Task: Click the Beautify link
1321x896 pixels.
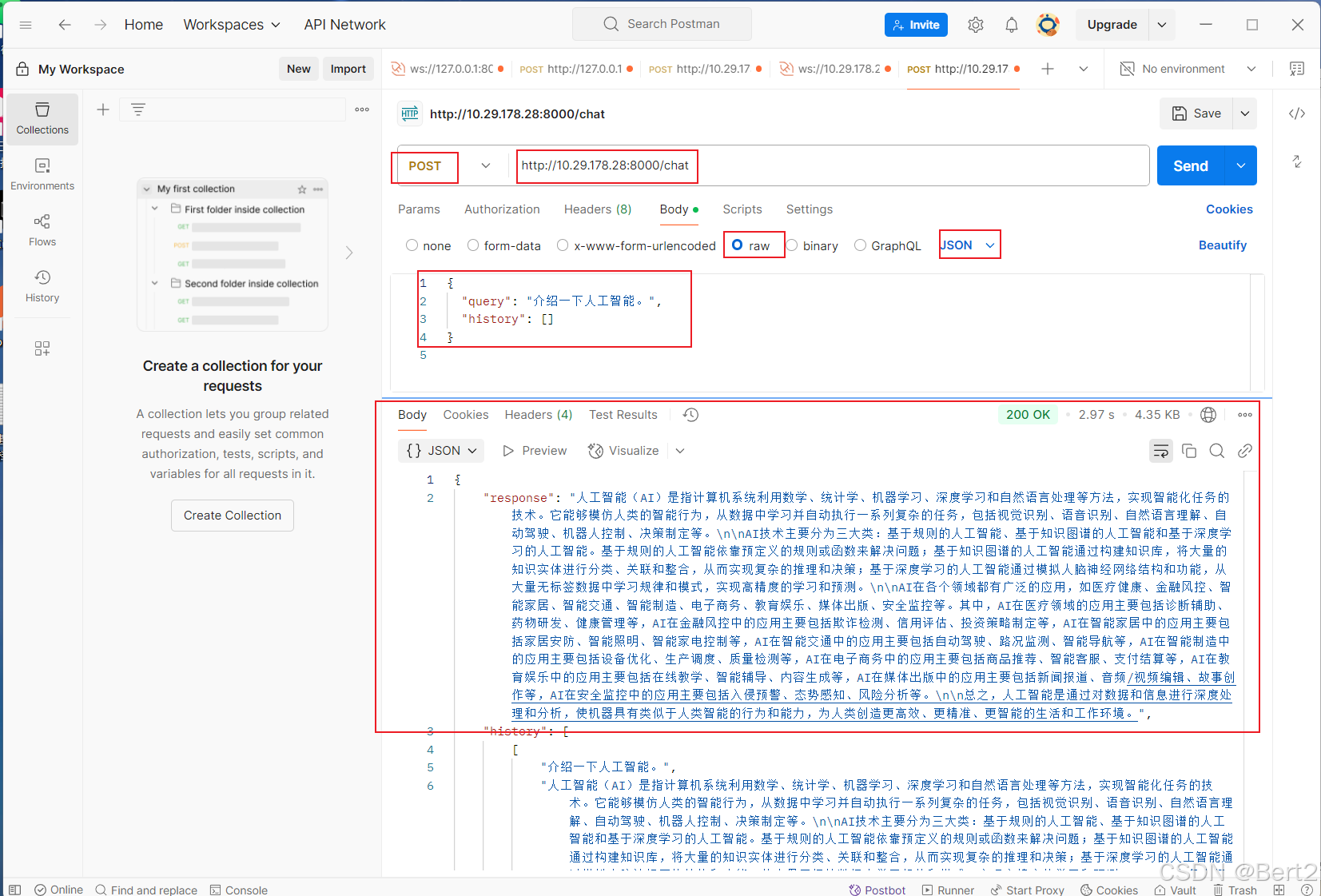Action: 1222,245
